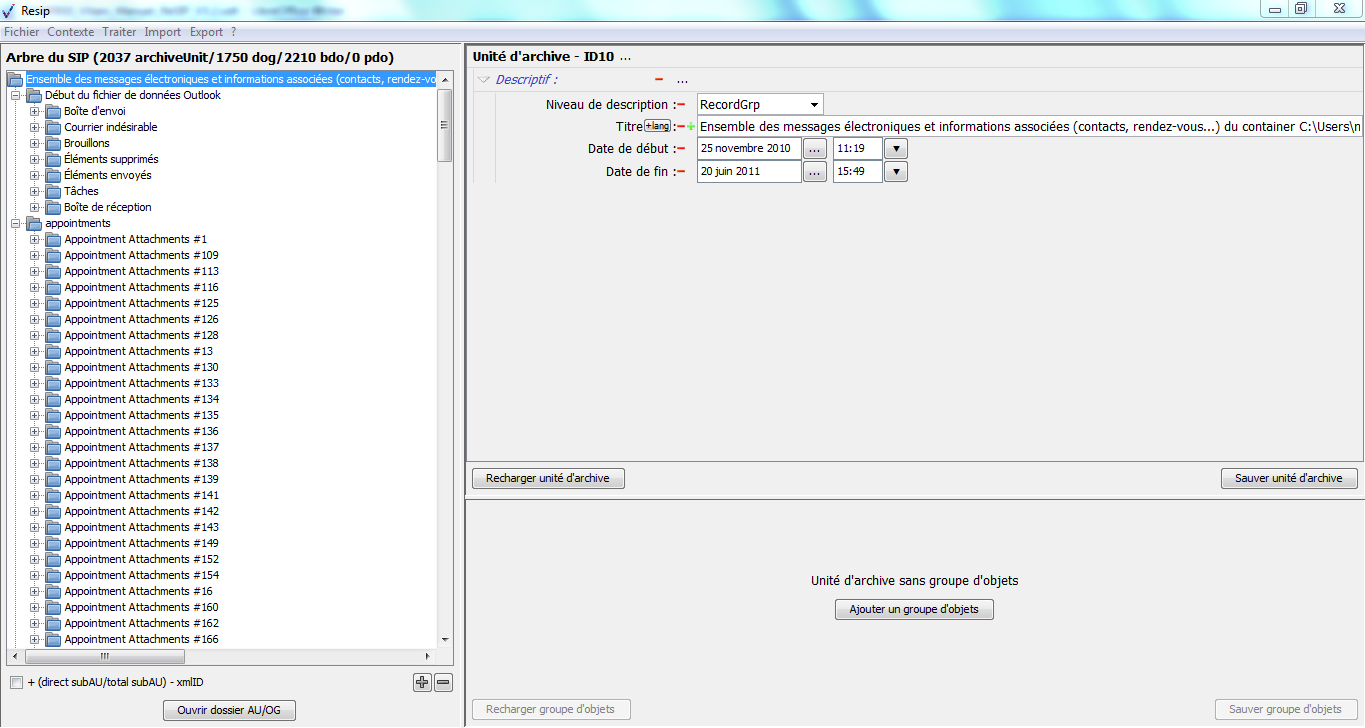
Task: Remove the Niveau de description field with red minus
Action: click(x=681, y=105)
